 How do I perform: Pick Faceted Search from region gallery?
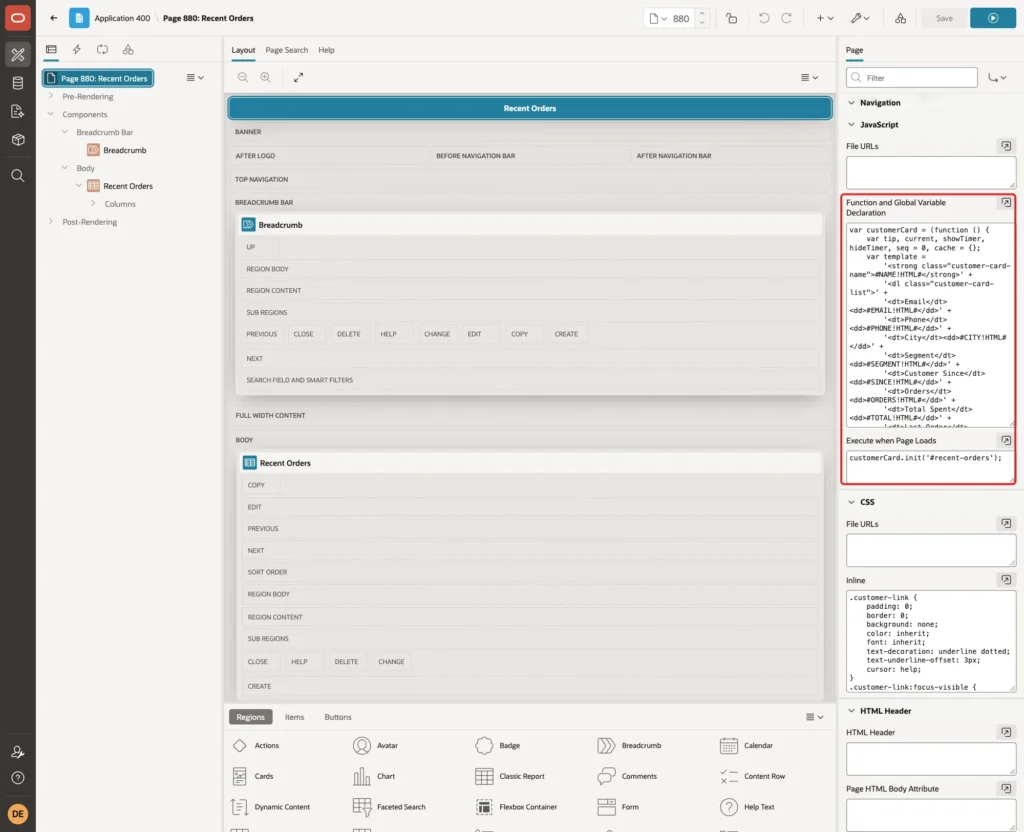click(389, 807)
